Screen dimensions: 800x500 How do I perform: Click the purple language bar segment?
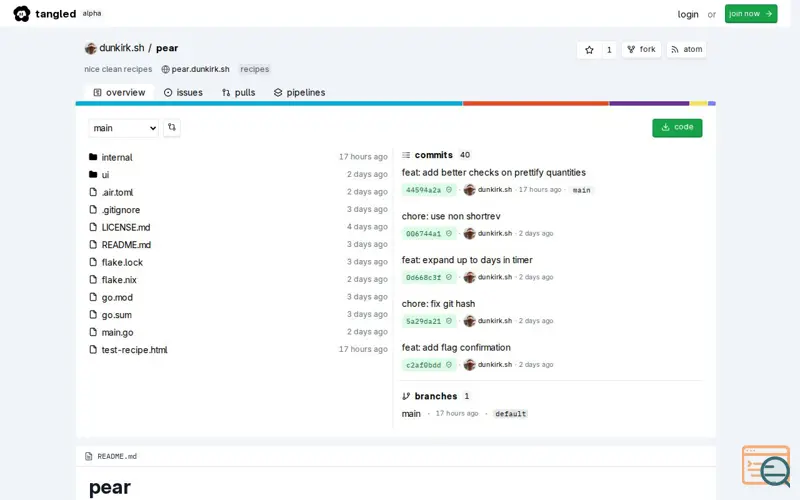649,104
